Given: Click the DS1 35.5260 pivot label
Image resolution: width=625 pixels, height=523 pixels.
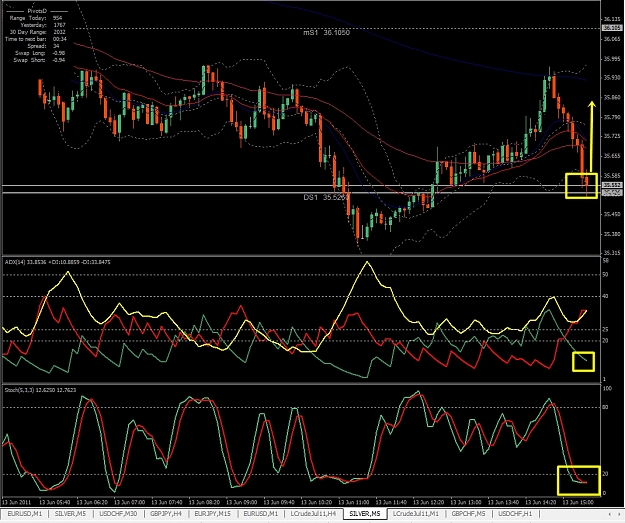Looking at the screenshot, I should (326, 197).
